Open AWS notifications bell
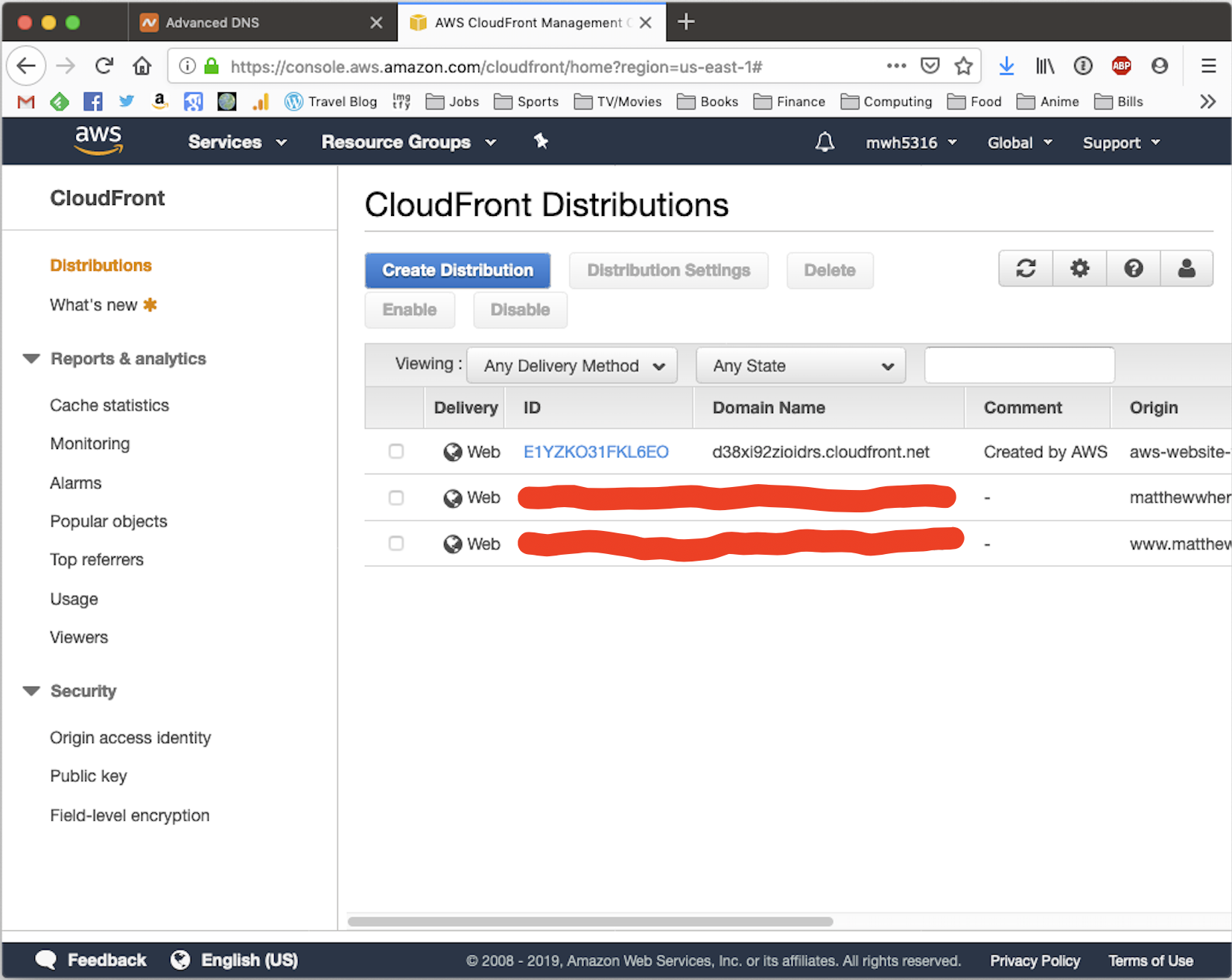Screen dimensions: 1232x980 [825, 142]
